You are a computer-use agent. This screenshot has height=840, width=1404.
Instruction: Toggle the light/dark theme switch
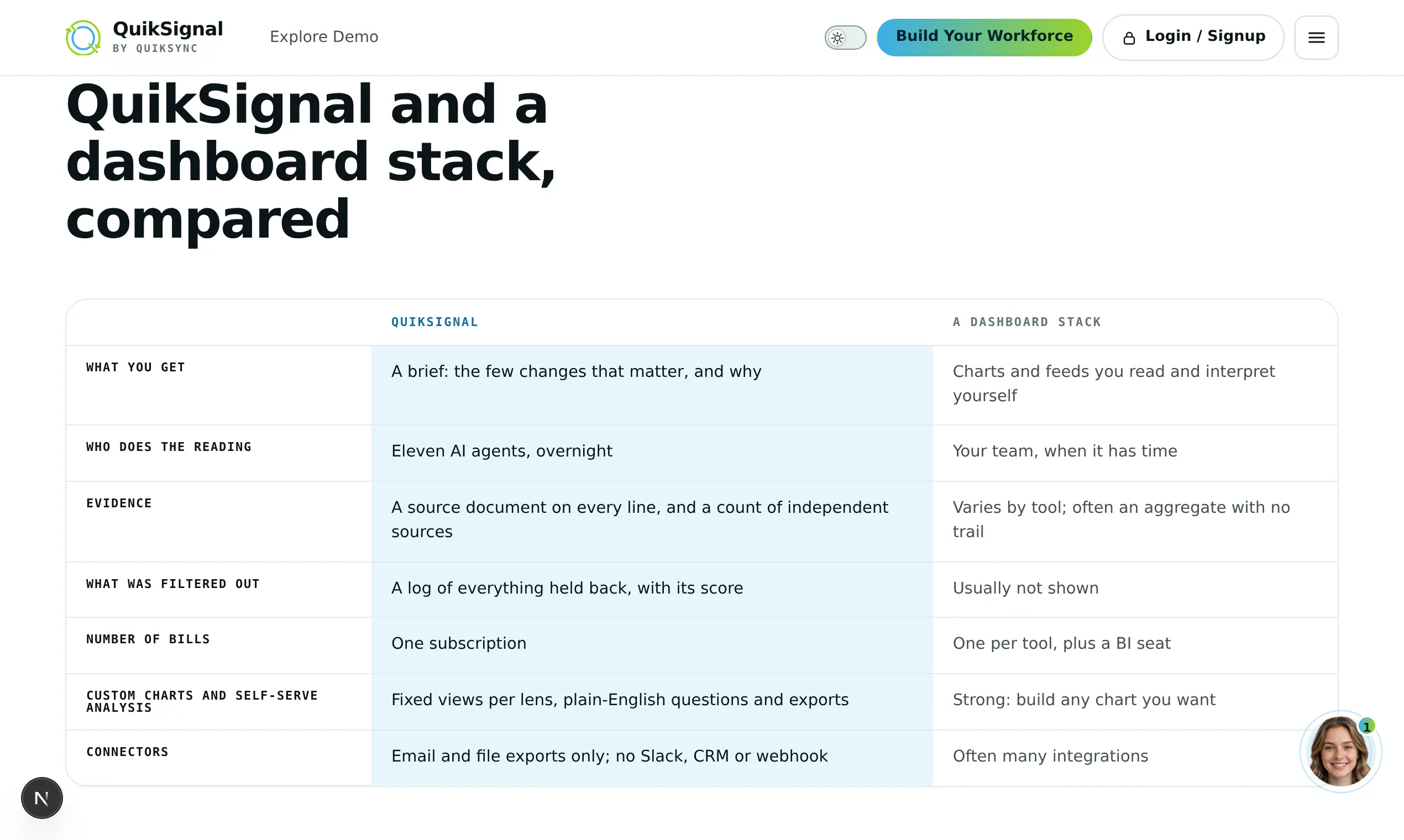click(x=845, y=38)
